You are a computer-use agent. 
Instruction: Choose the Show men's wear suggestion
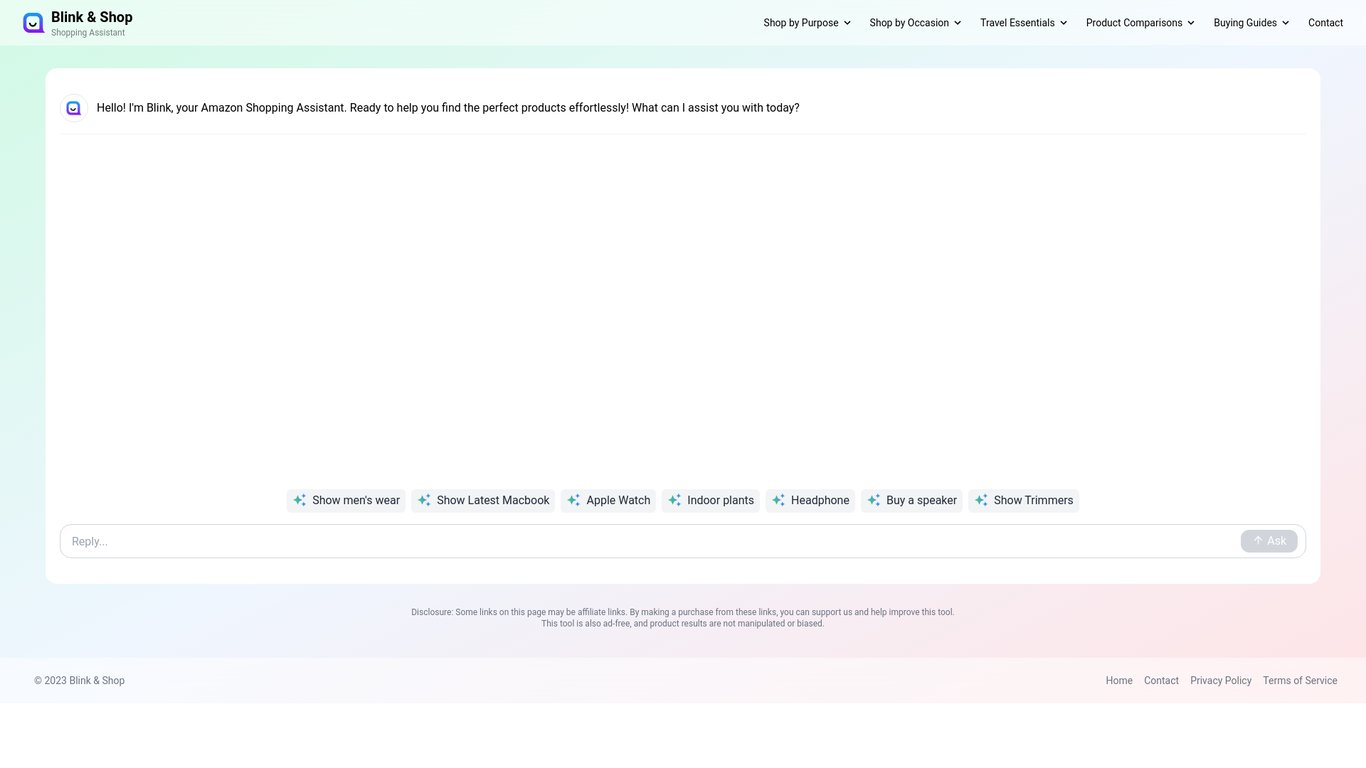click(346, 500)
